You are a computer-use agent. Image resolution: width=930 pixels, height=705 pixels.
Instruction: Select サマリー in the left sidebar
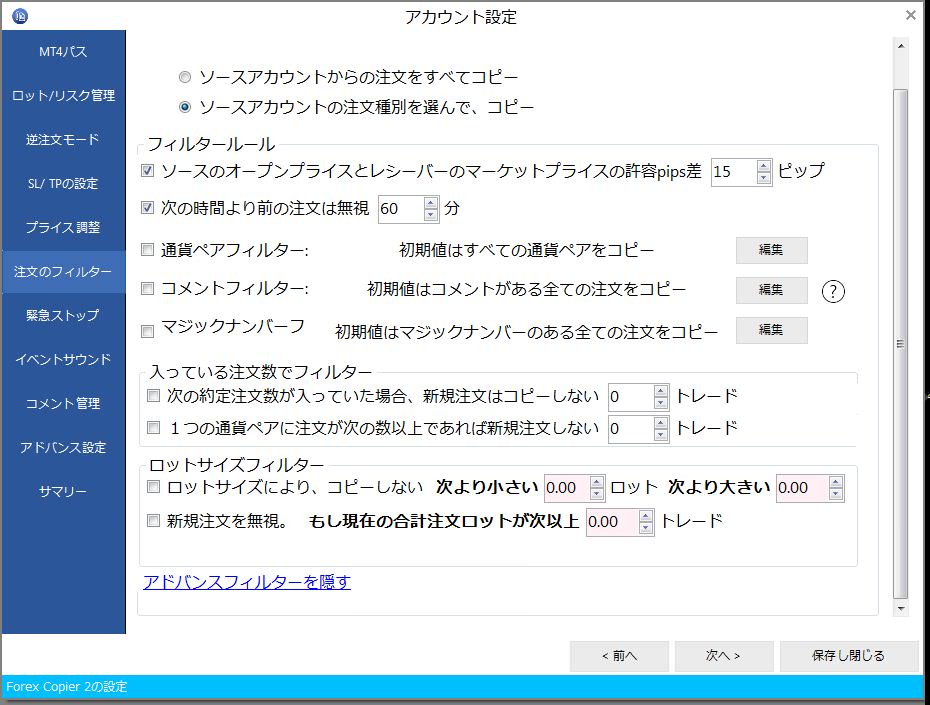[x=62, y=490]
